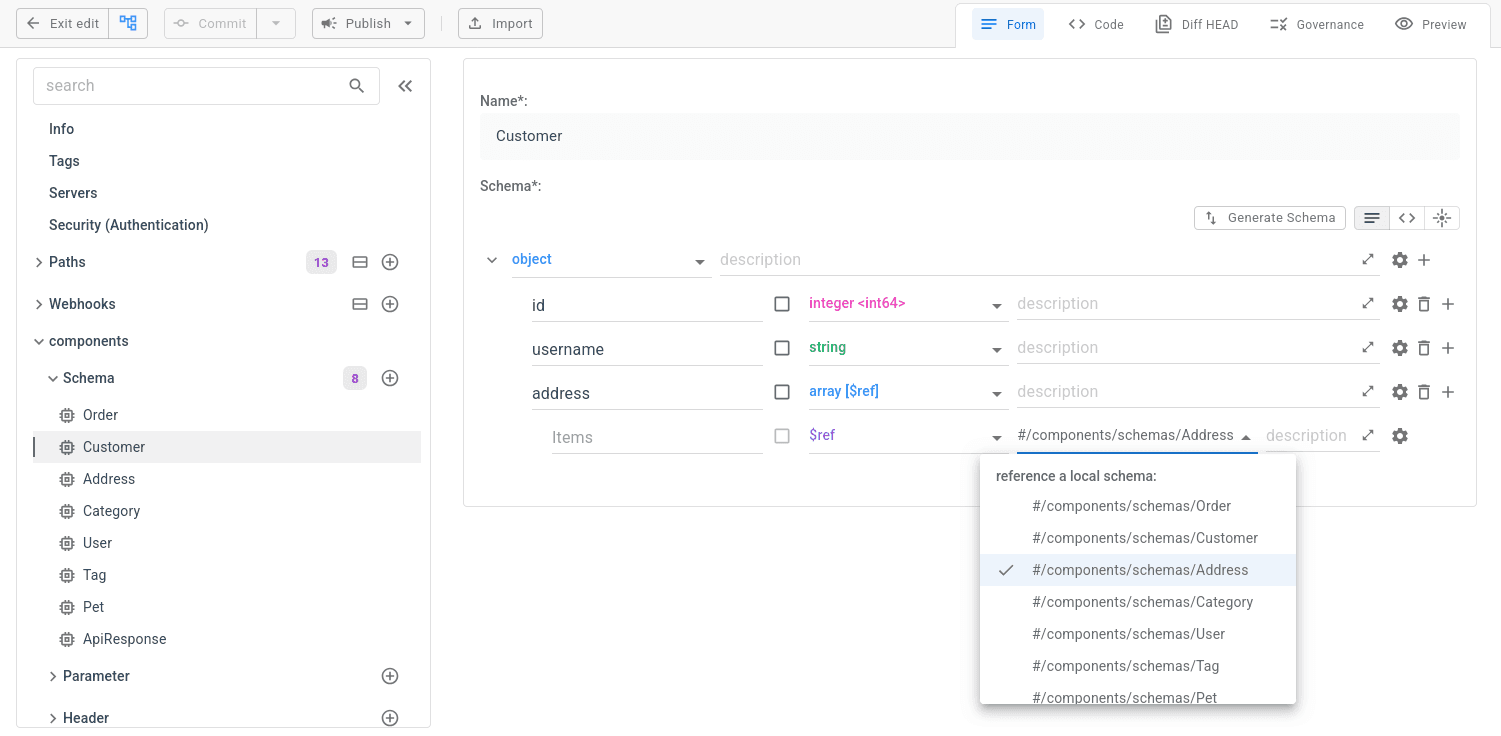Click the search magnifier icon
This screenshot has width=1501, height=736.
[357, 86]
